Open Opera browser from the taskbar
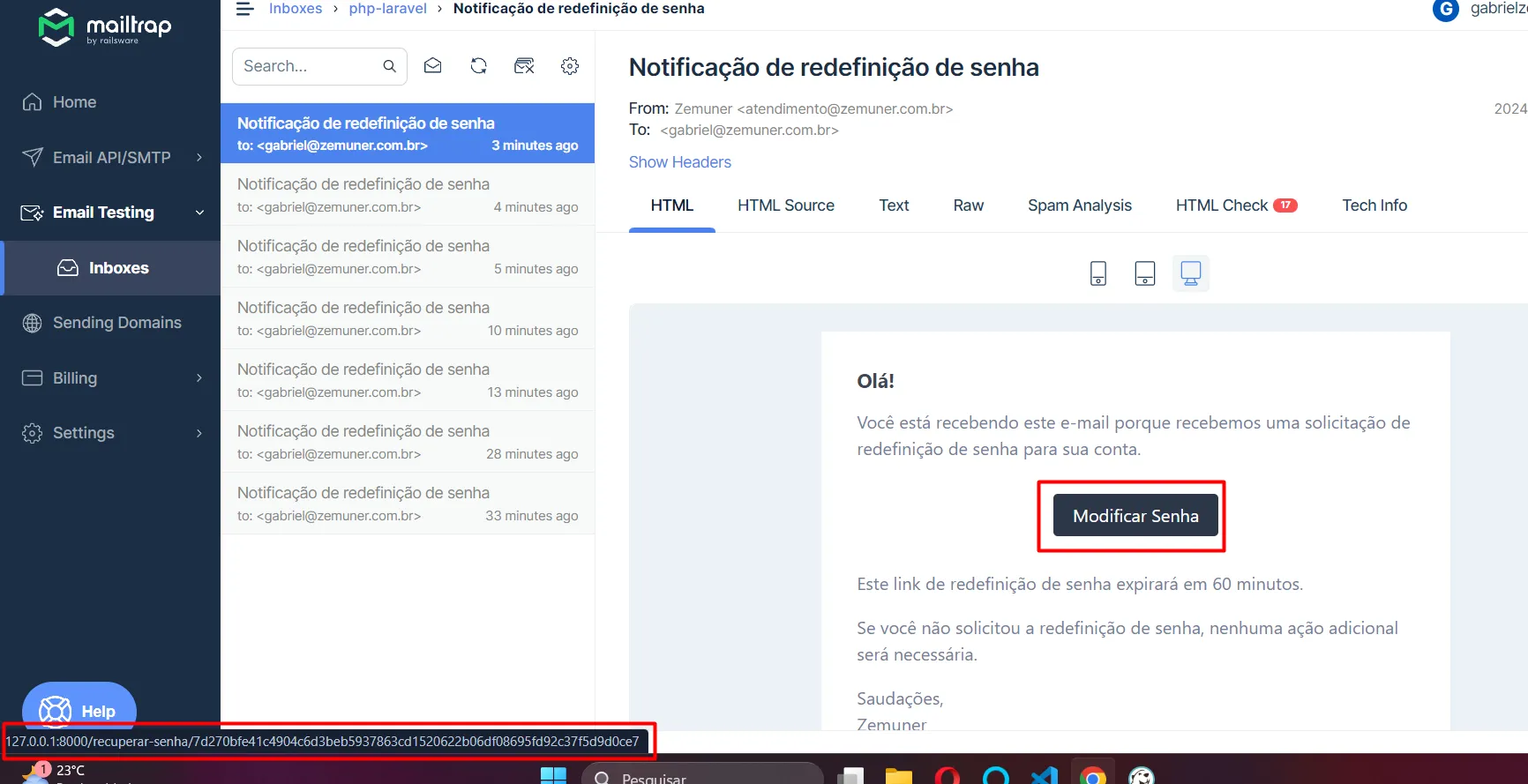 948,776
